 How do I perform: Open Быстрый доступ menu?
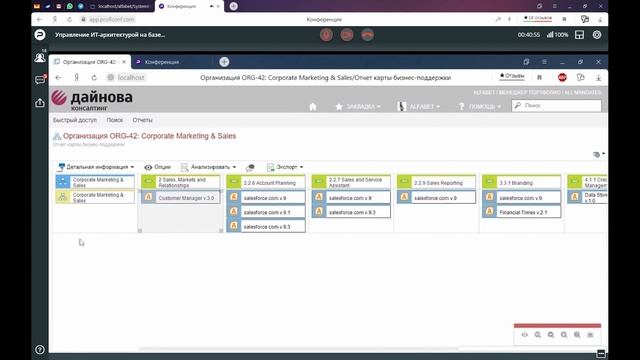tap(75, 120)
